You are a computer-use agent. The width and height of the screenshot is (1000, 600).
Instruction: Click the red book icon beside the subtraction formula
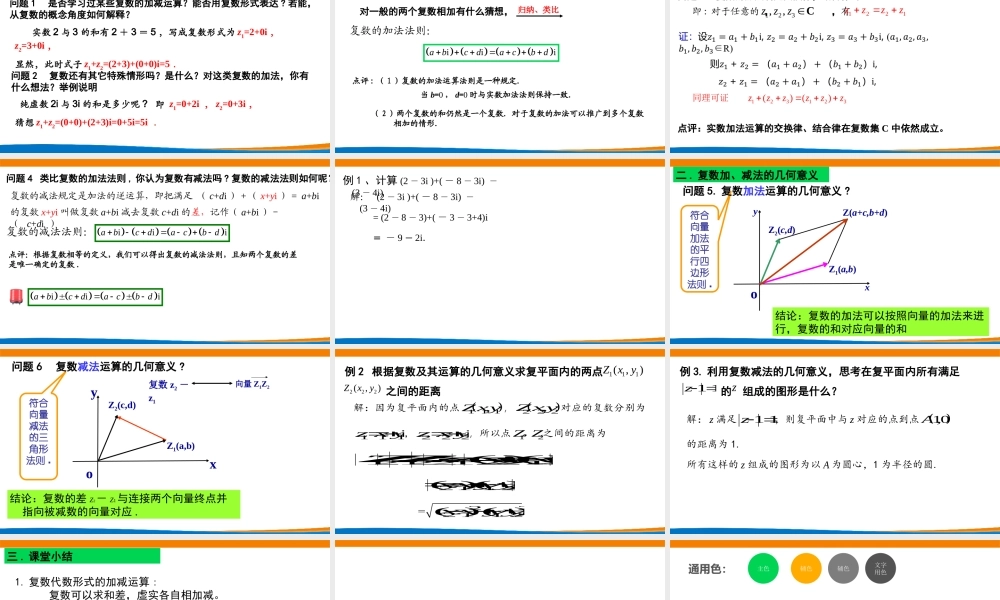coord(15,295)
